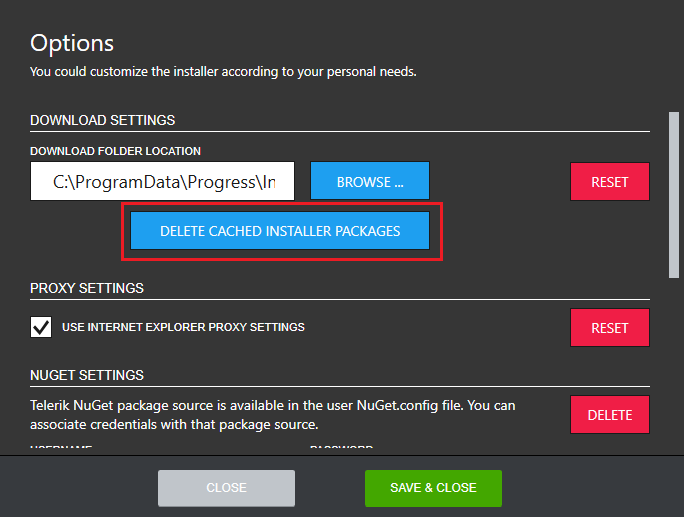The height and width of the screenshot is (517, 684).
Task: Click the download folder location path field
Action: tap(162, 182)
